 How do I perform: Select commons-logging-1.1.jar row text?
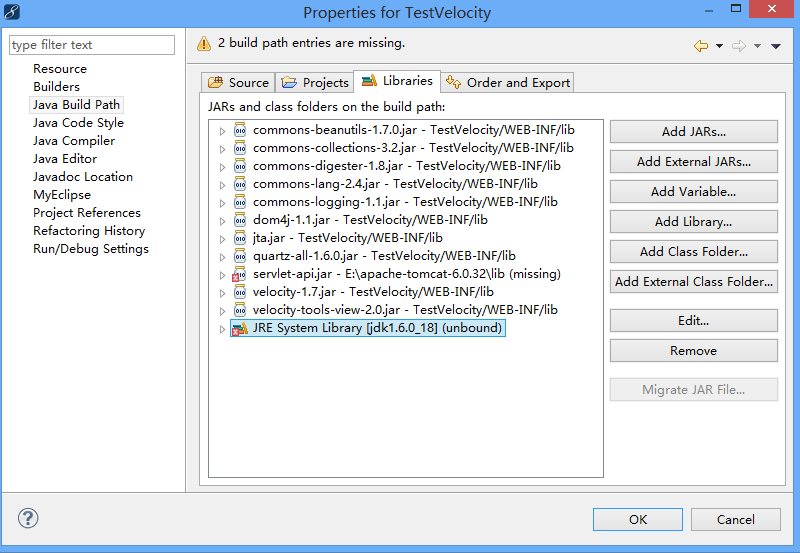(x=405, y=202)
